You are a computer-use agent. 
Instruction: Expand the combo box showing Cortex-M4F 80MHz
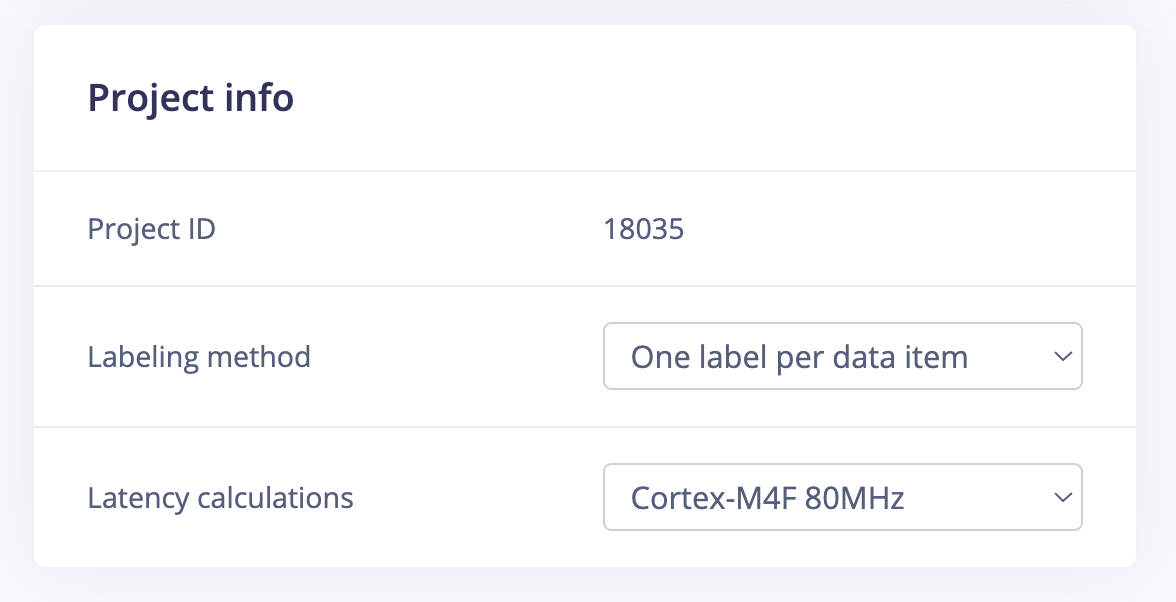click(x=842, y=497)
